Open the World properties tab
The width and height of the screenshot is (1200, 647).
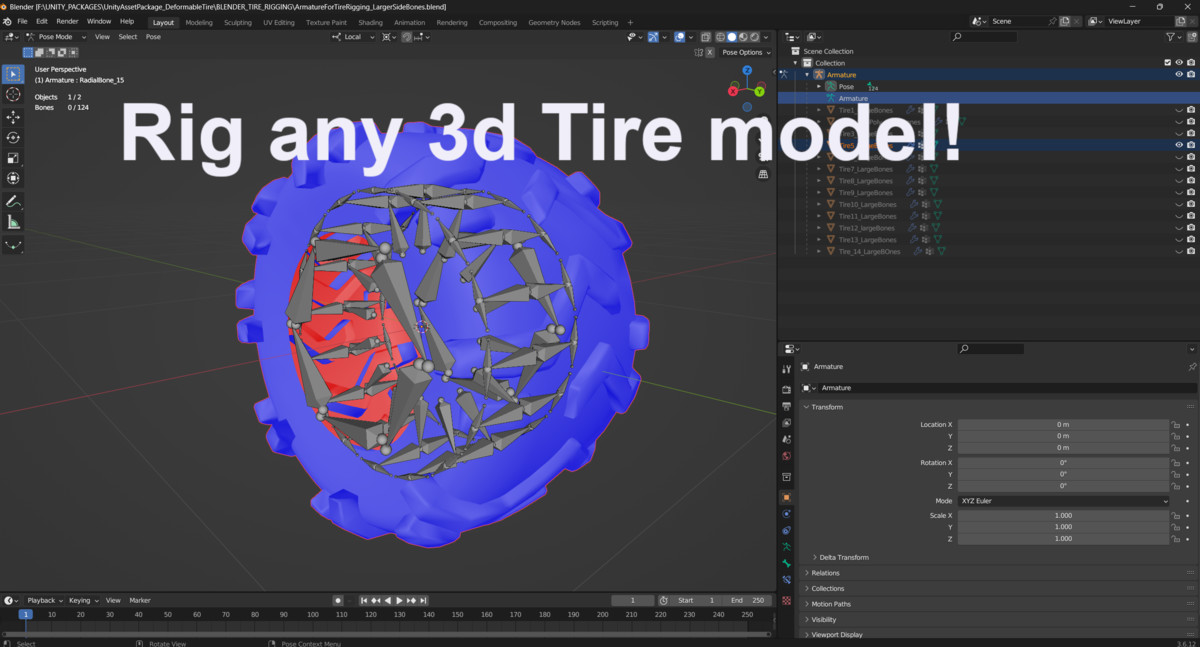point(787,456)
